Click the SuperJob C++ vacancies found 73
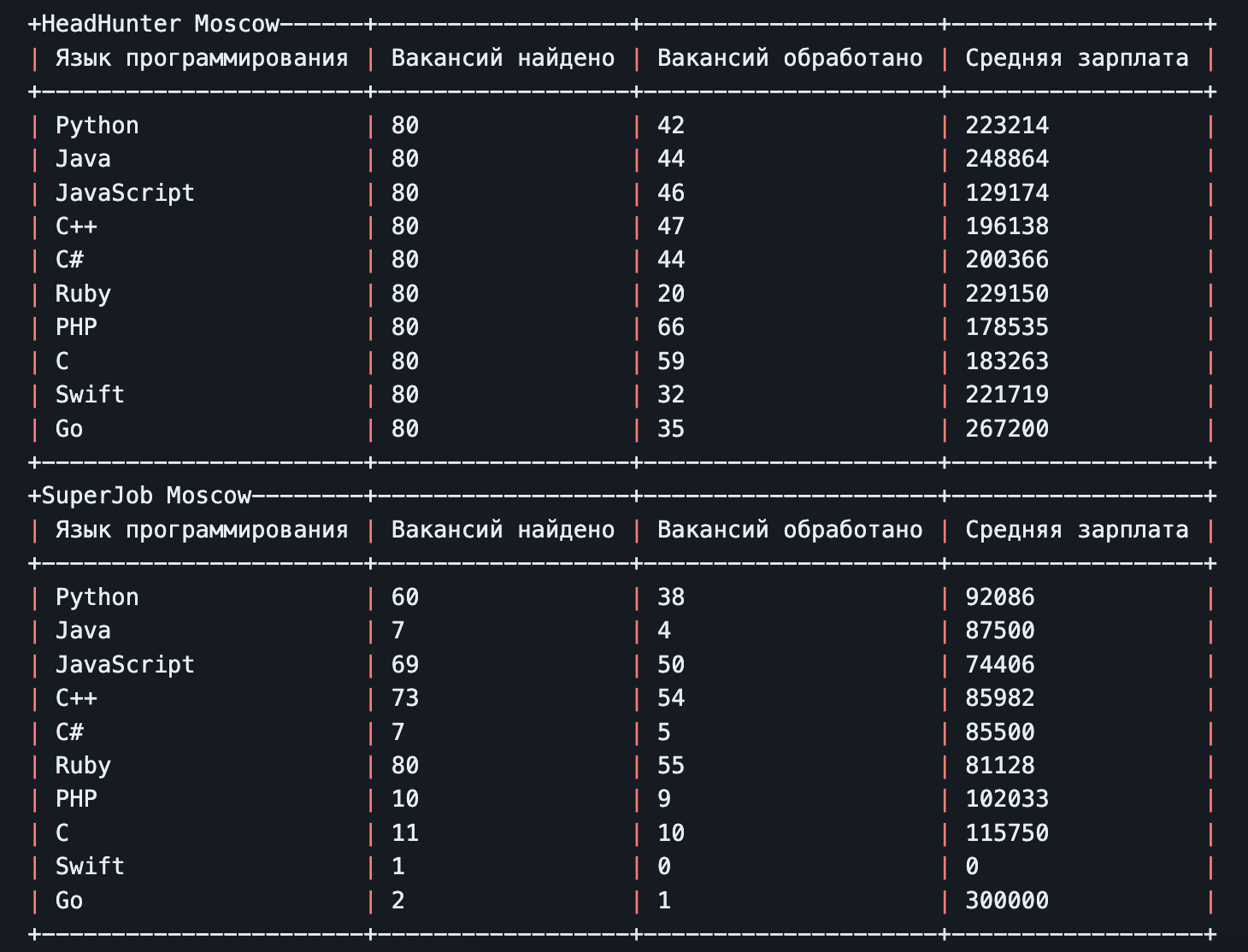The height and width of the screenshot is (952, 1248). coord(404,698)
